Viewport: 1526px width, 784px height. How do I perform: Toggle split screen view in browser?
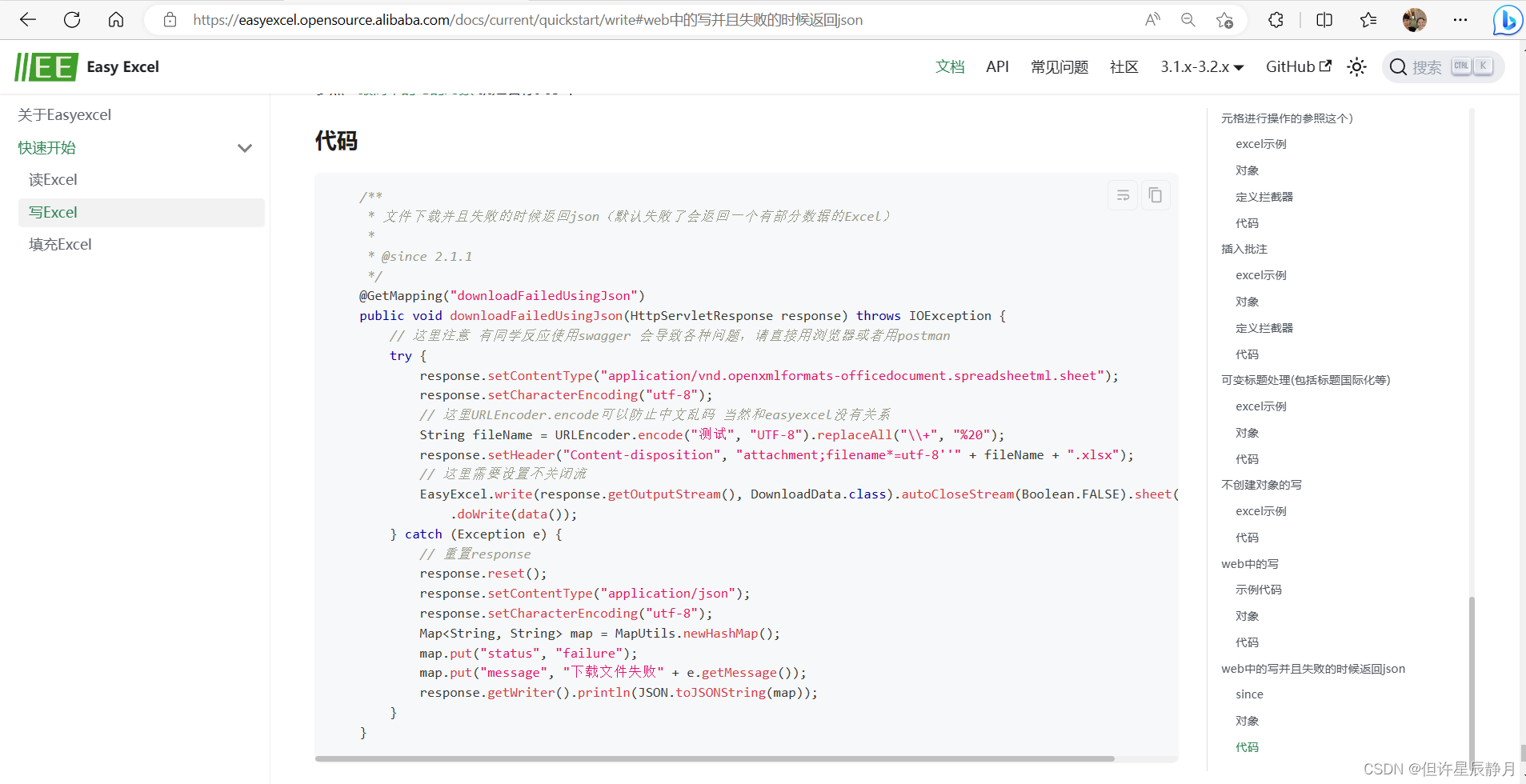(x=1324, y=19)
